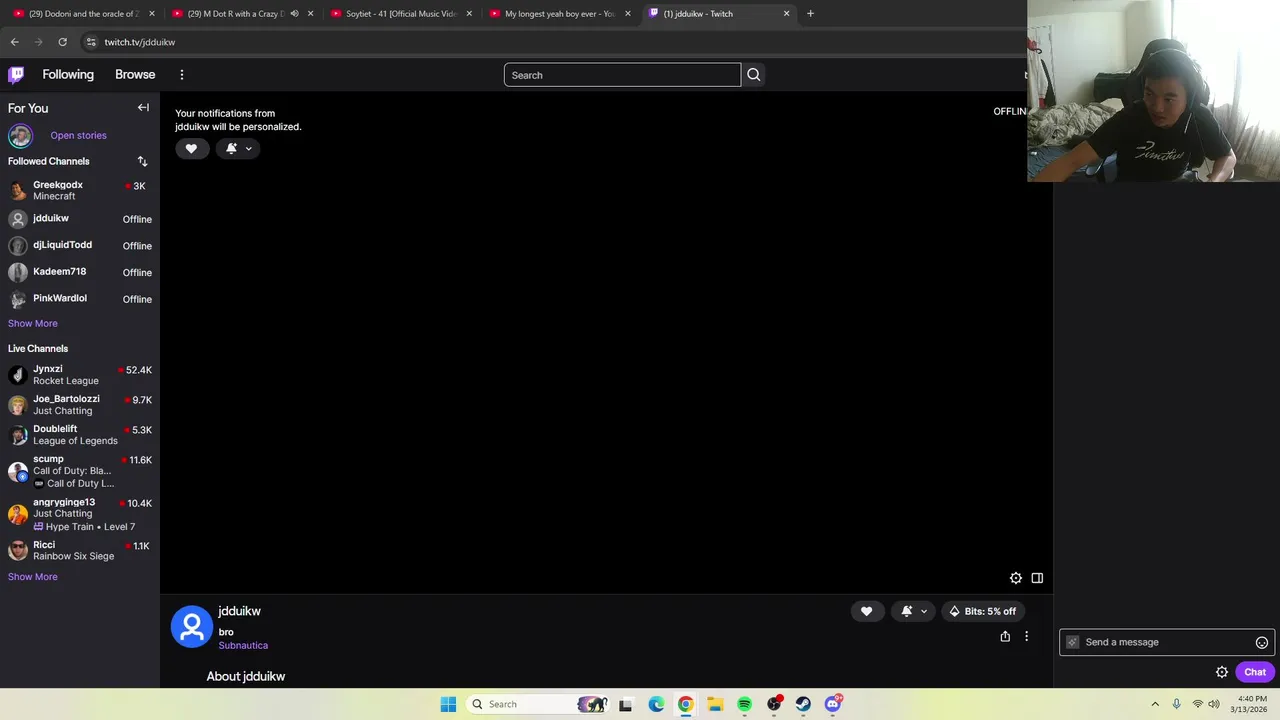Open the emote picker in chat
Viewport: 1280px width, 720px height.
1261,643
